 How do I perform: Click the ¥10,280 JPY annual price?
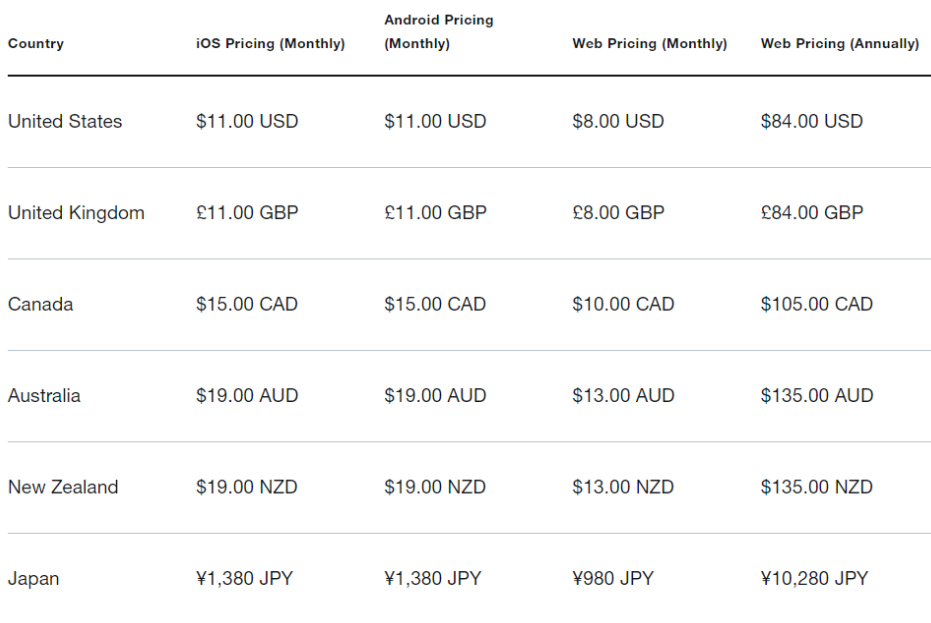pyautogui.click(x=815, y=578)
